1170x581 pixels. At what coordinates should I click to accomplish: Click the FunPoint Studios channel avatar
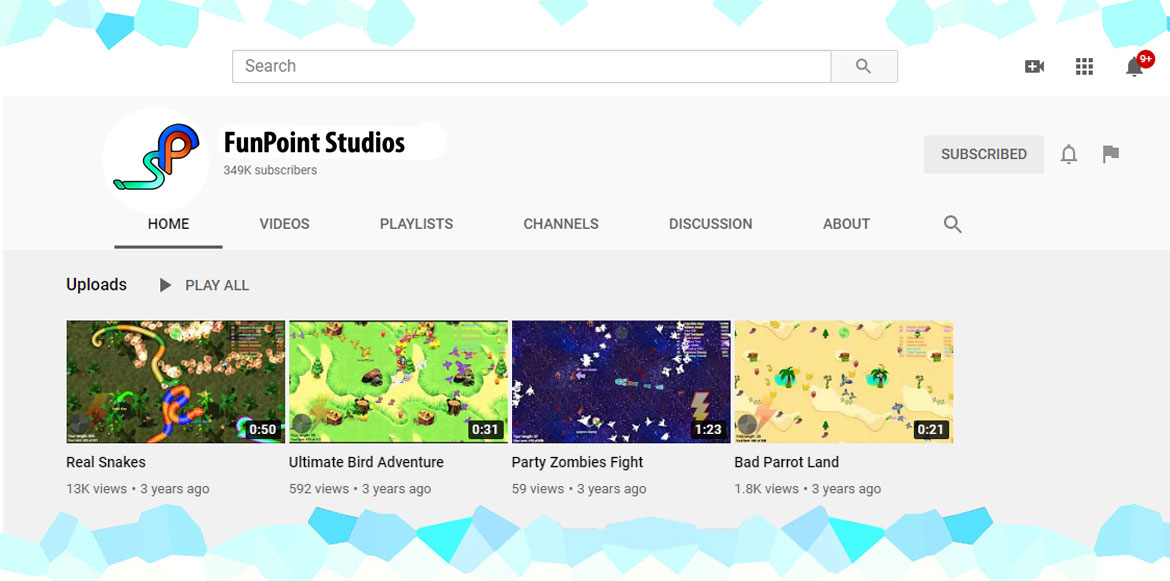pyautogui.click(x=155, y=160)
